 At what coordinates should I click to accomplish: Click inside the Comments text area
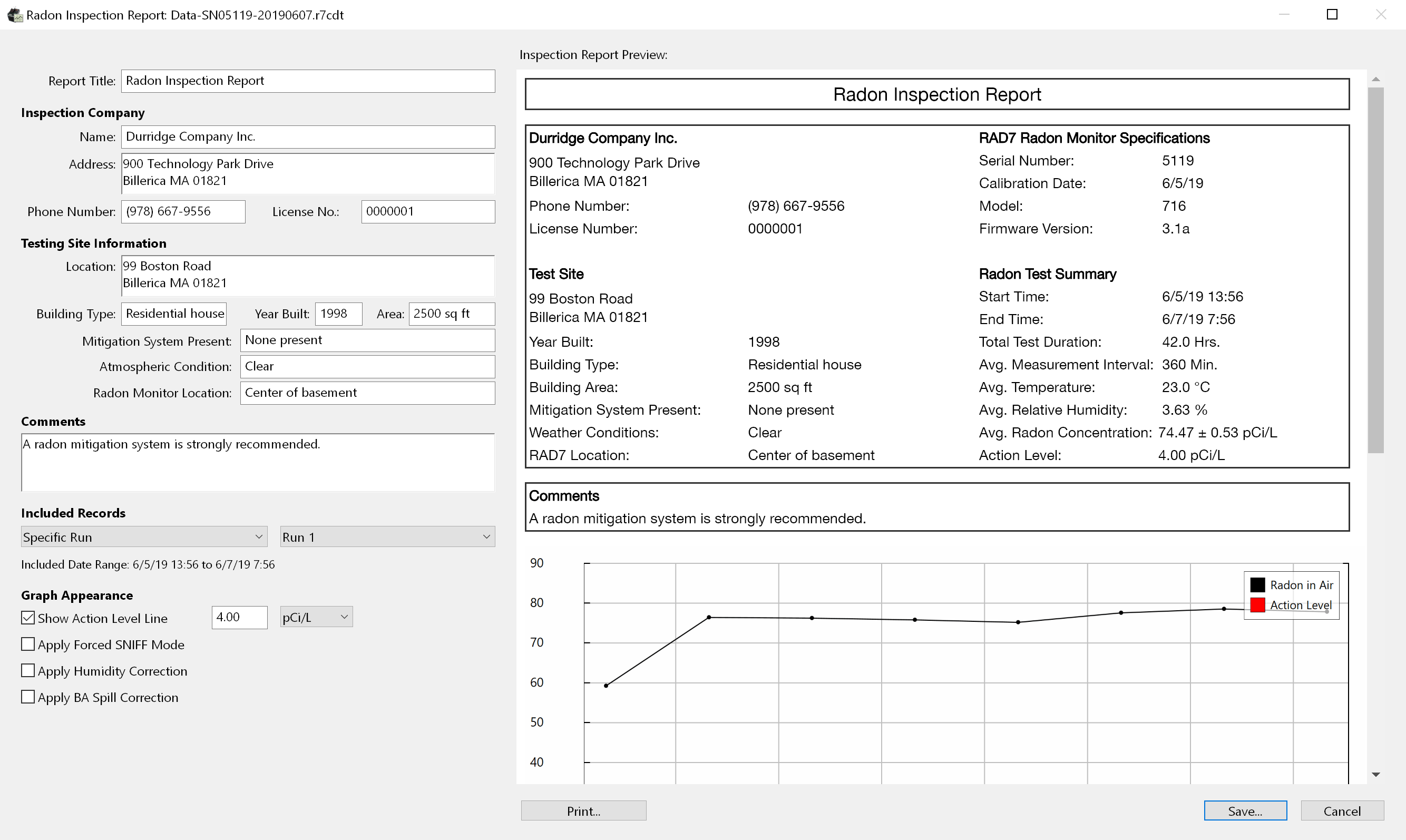point(258,463)
